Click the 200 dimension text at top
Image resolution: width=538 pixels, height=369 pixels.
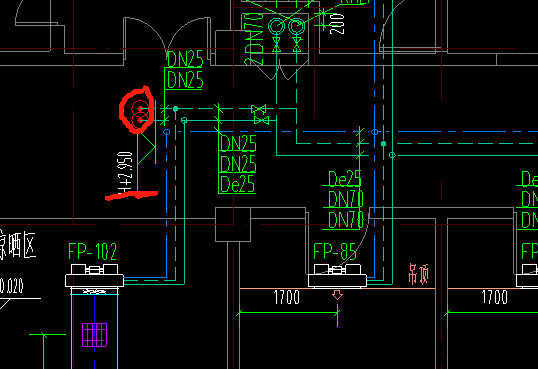[337, 24]
